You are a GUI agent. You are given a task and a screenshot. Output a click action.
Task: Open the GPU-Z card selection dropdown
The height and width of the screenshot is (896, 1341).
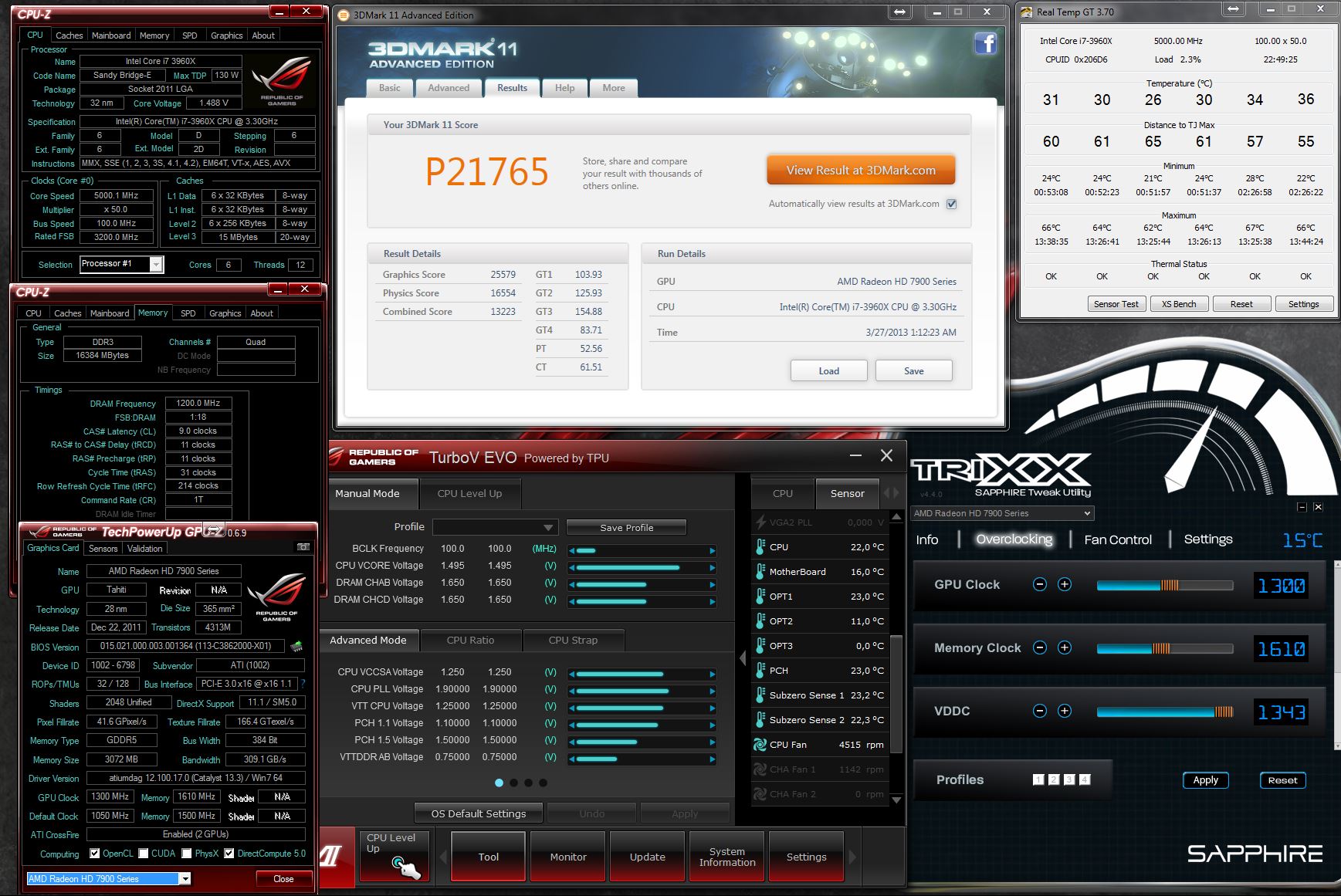[x=108, y=878]
